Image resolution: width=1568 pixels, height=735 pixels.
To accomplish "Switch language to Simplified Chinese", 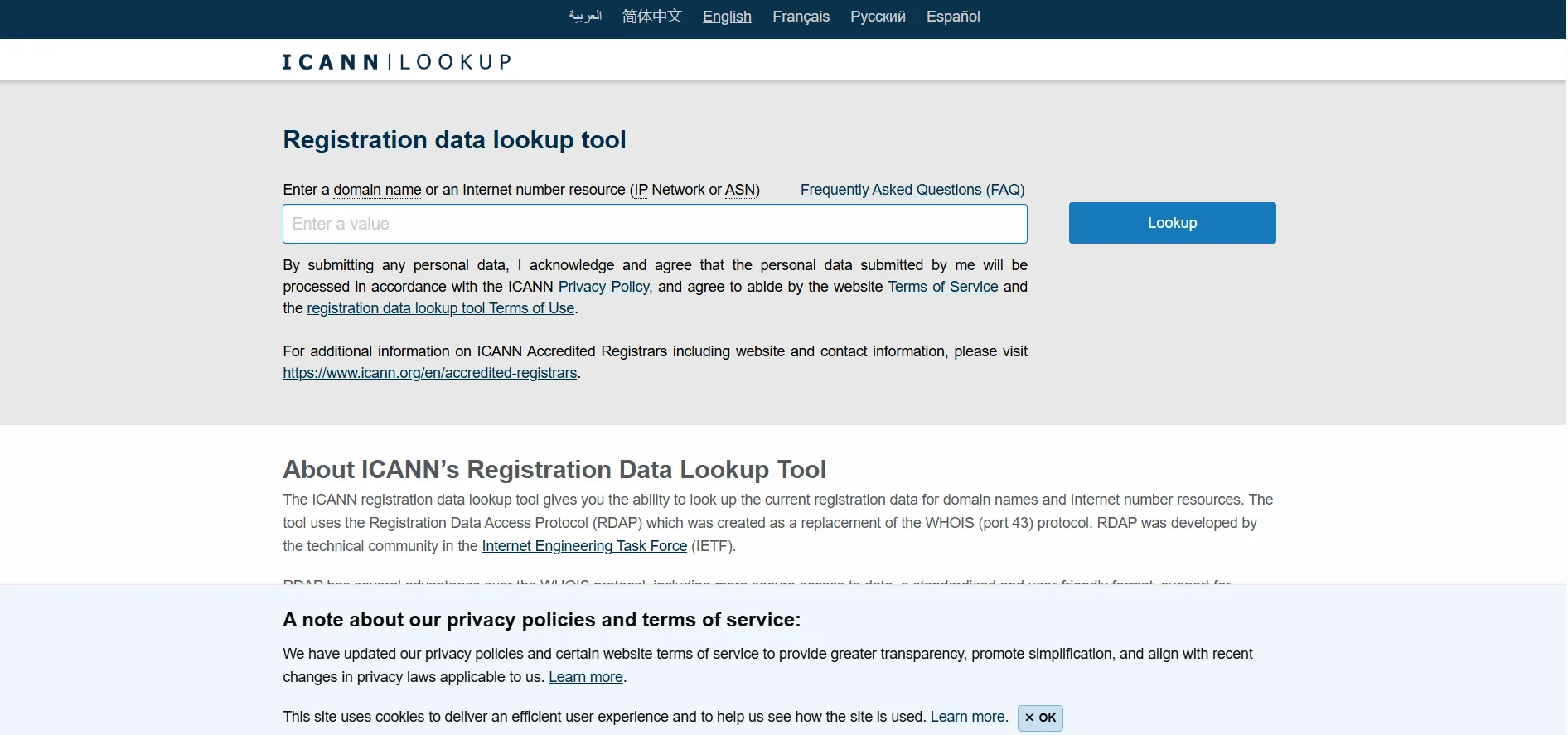I will 652,16.
